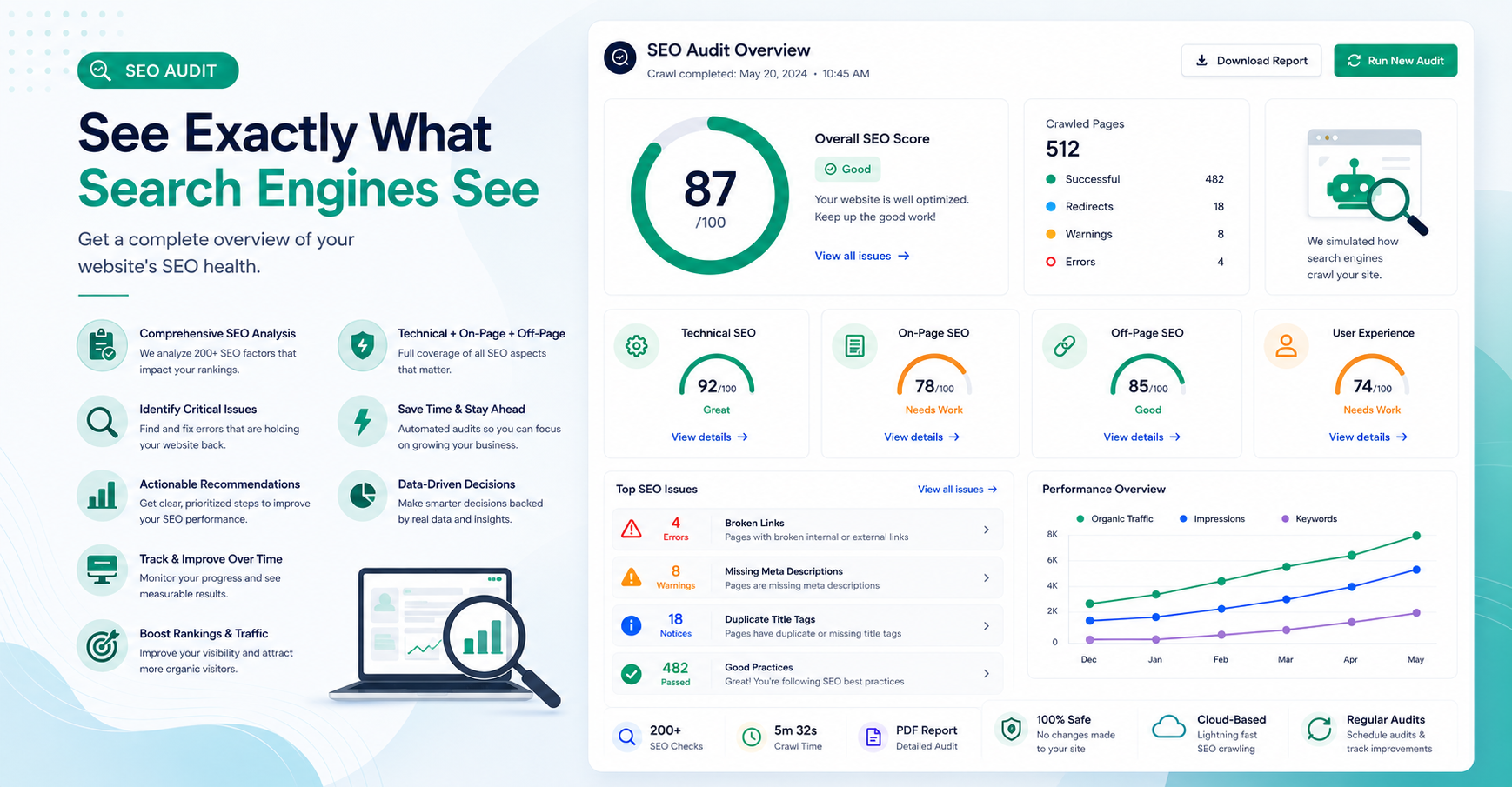Click the Download Report button
Screen dimensions: 1512x787
tap(1251, 61)
